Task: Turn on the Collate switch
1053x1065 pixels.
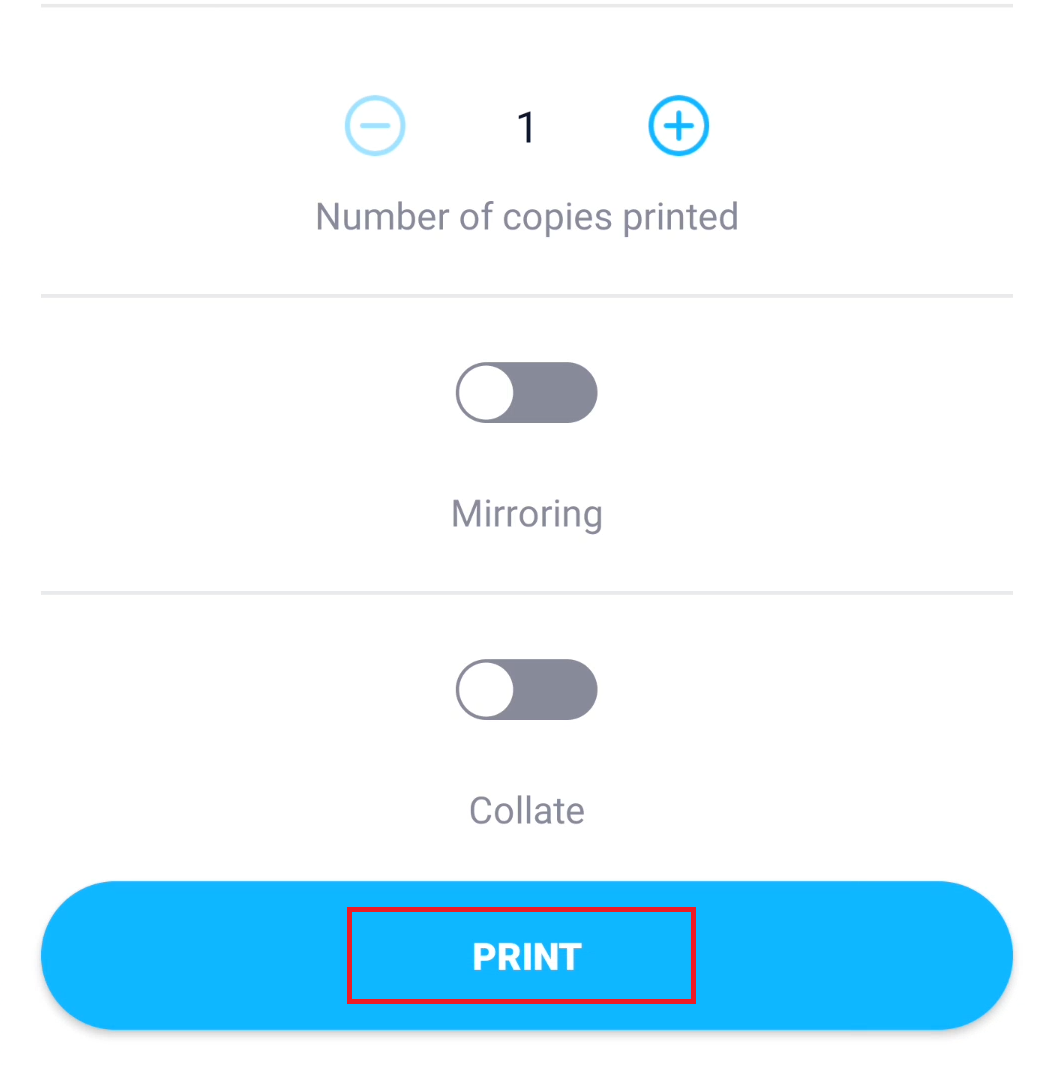Action: tap(526, 689)
